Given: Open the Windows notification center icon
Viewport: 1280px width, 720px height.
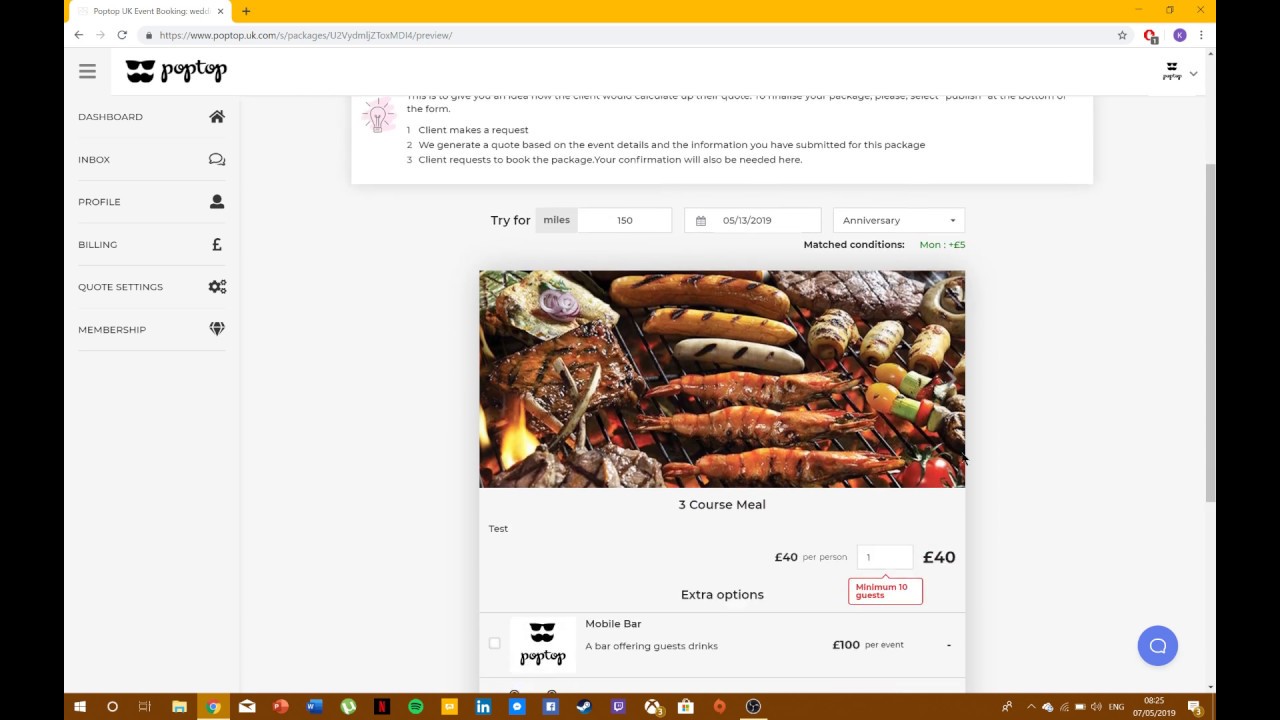Looking at the screenshot, I should [1194, 707].
